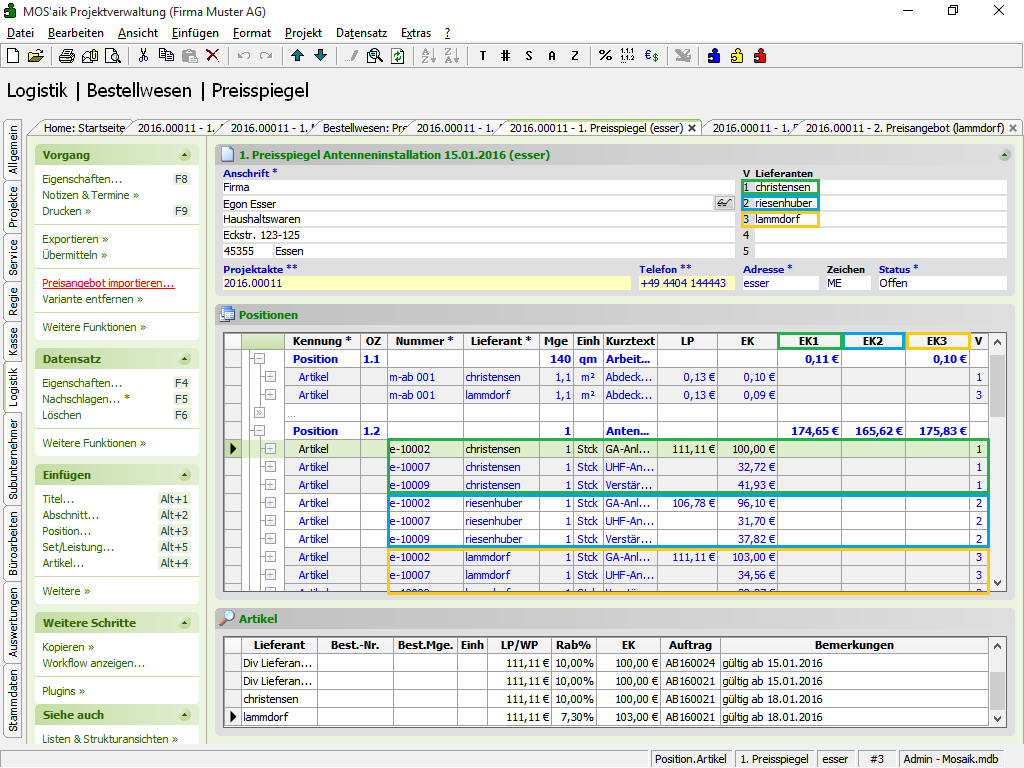Image resolution: width=1024 pixels, height=768 pixels.
Task: Click the New document icon in toolbar
Action: tap(14, 56)
